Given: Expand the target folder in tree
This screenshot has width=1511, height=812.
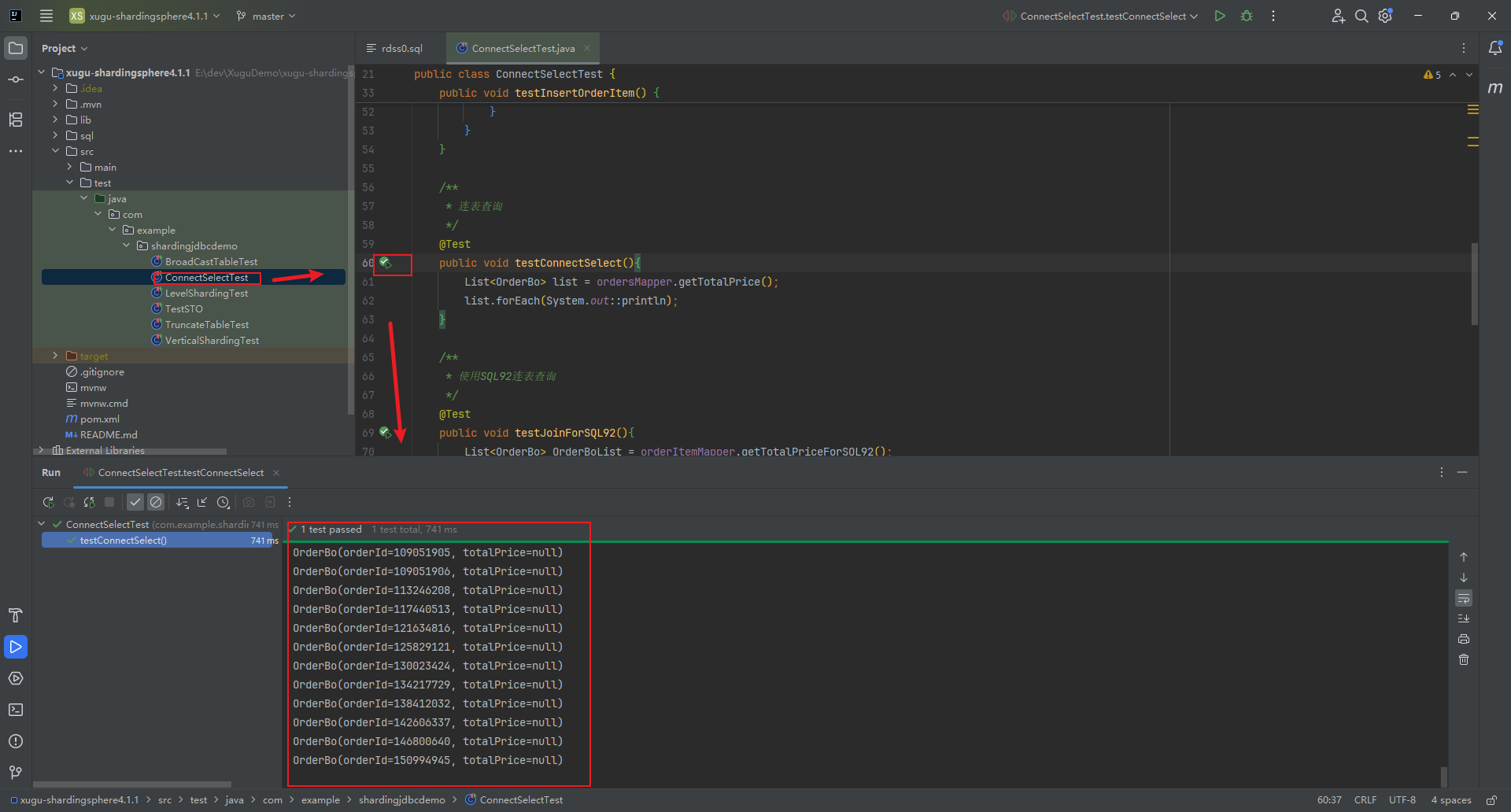Looking at the screenshot, I should pos(55,356).
